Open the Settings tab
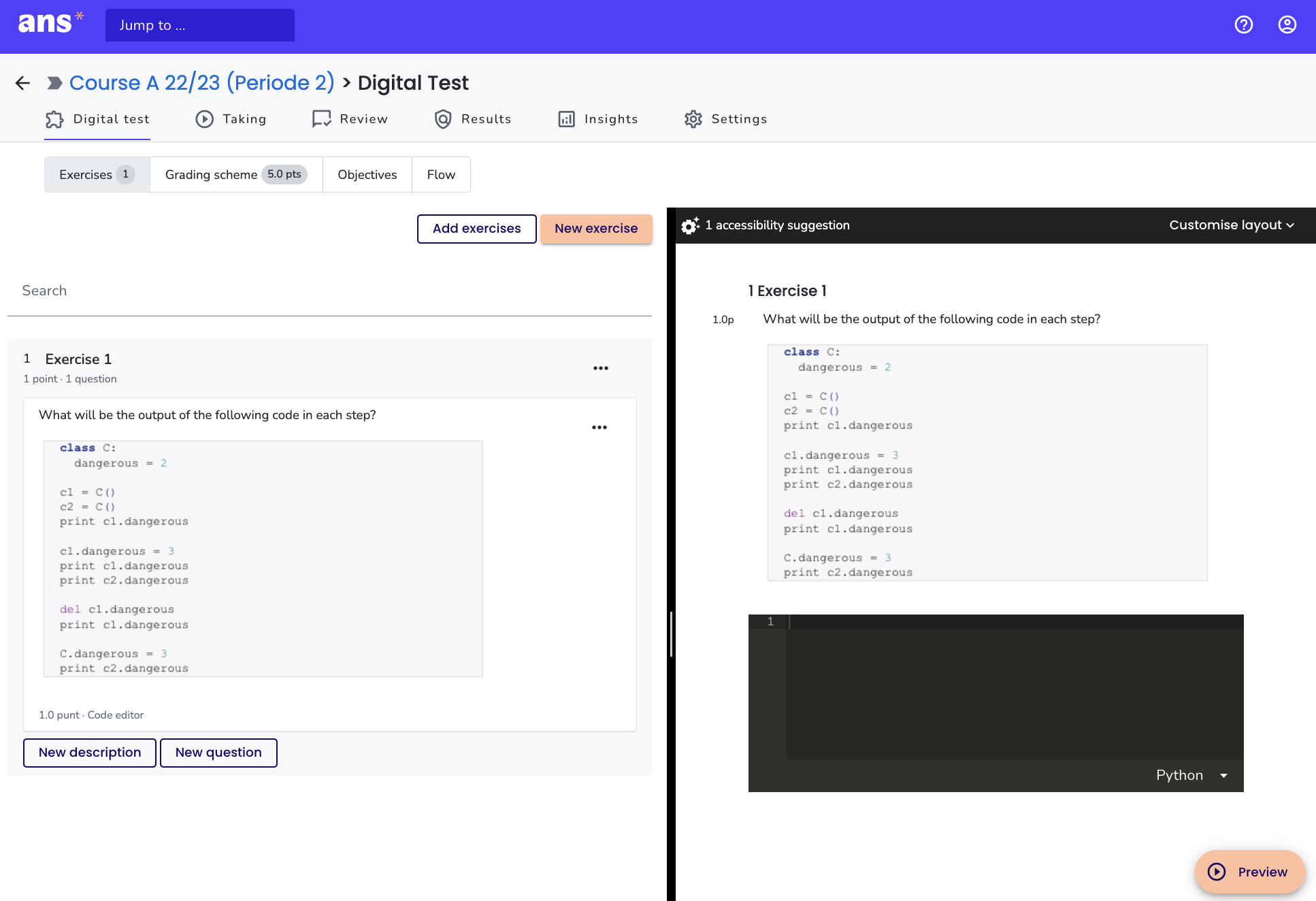Screen dimensions: 1316x901 [725, 119]
